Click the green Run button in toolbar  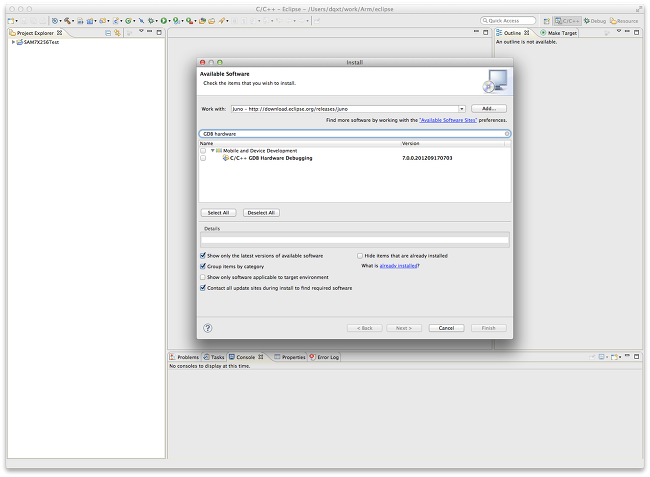pos(164,21)
